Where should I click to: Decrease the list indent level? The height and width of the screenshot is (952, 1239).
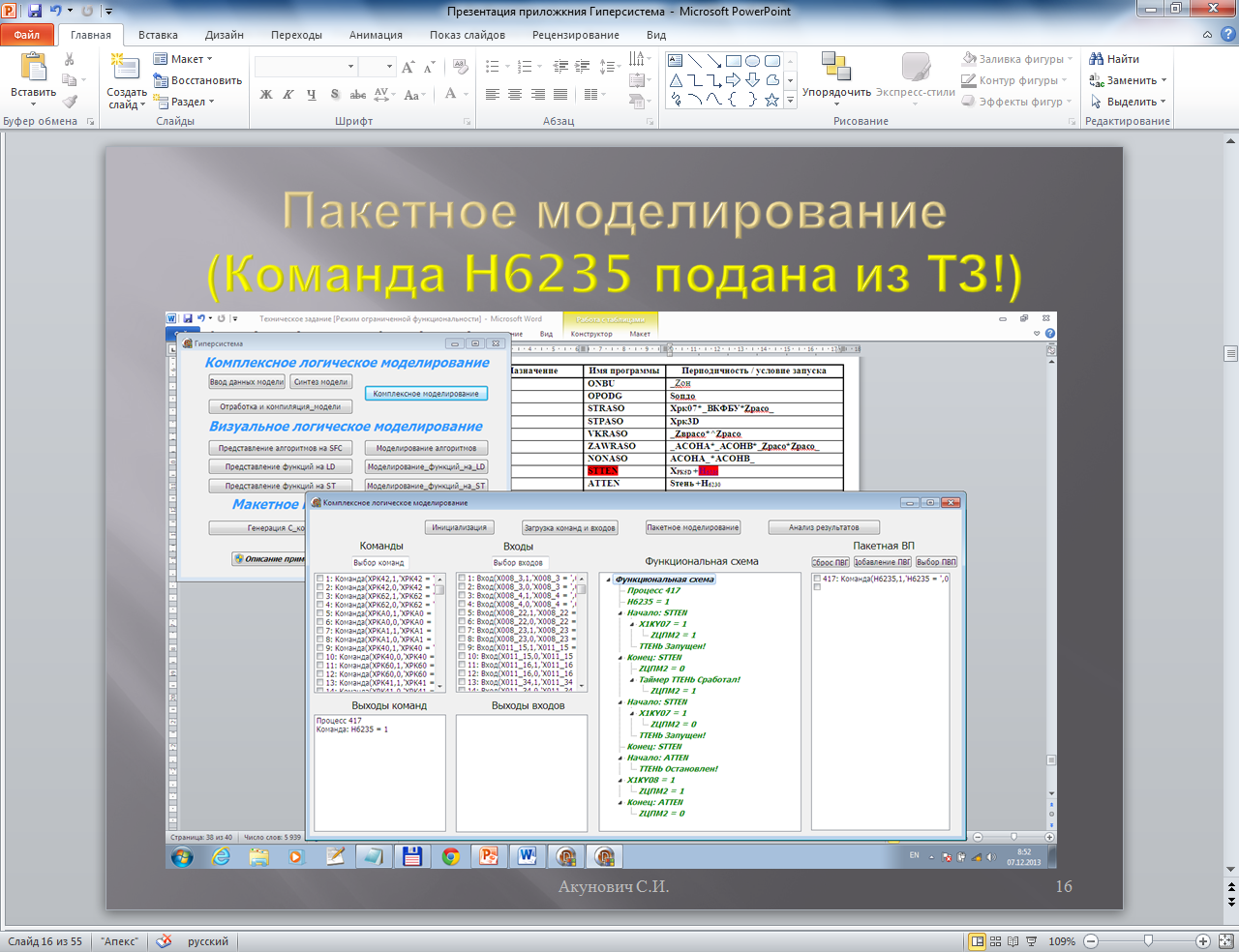pos(560,67)
